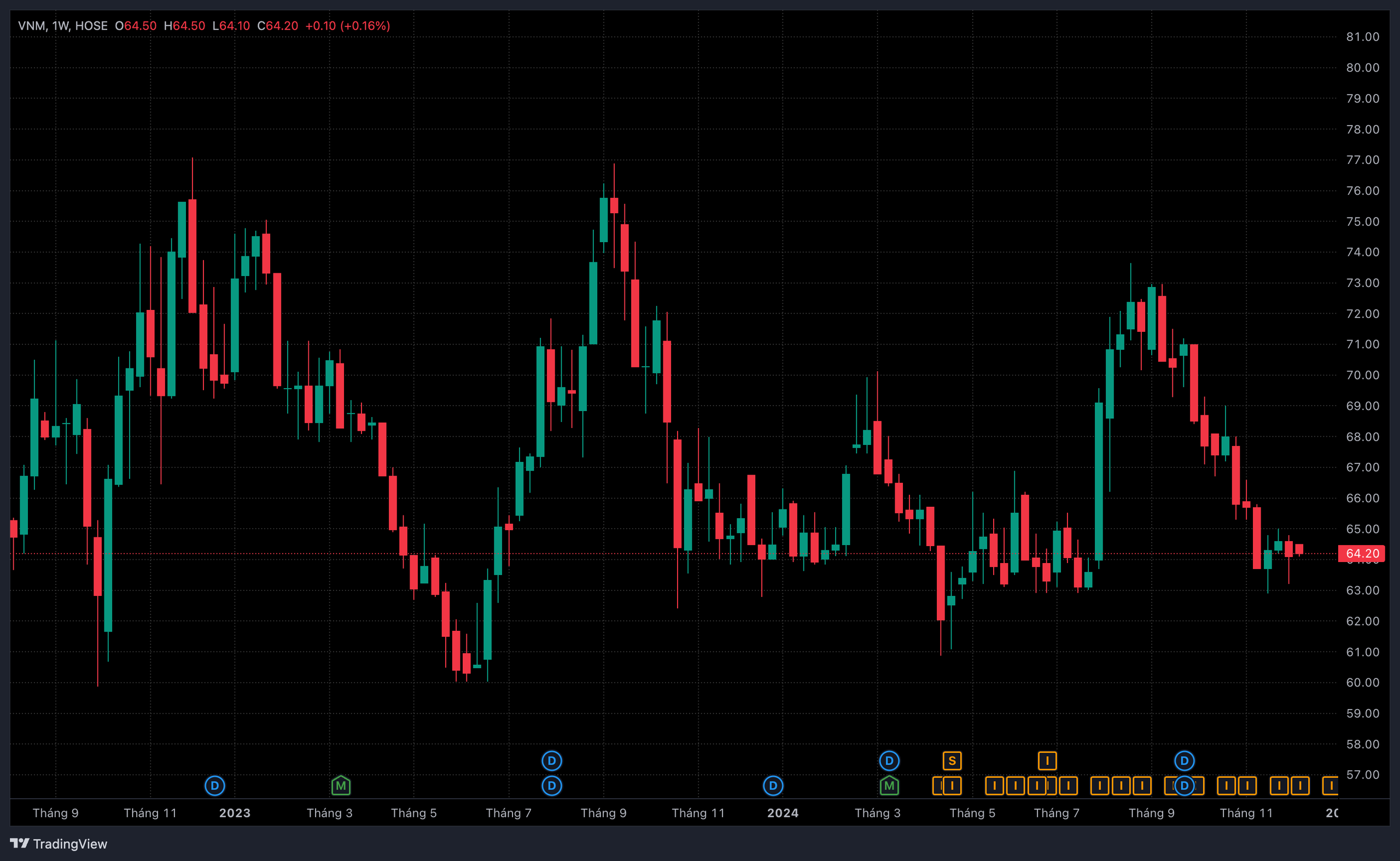Click the upper D marker after Tháng 9 2024
Viewport: 1400px width, 861px height.
coord(1184,761)
